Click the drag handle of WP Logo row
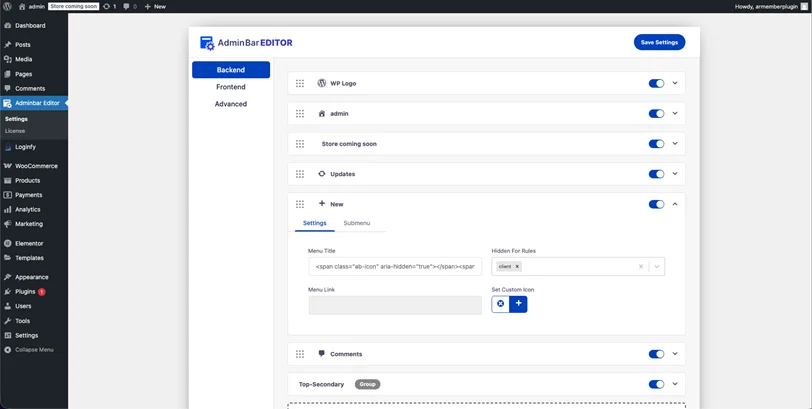 tap(300, 83)
